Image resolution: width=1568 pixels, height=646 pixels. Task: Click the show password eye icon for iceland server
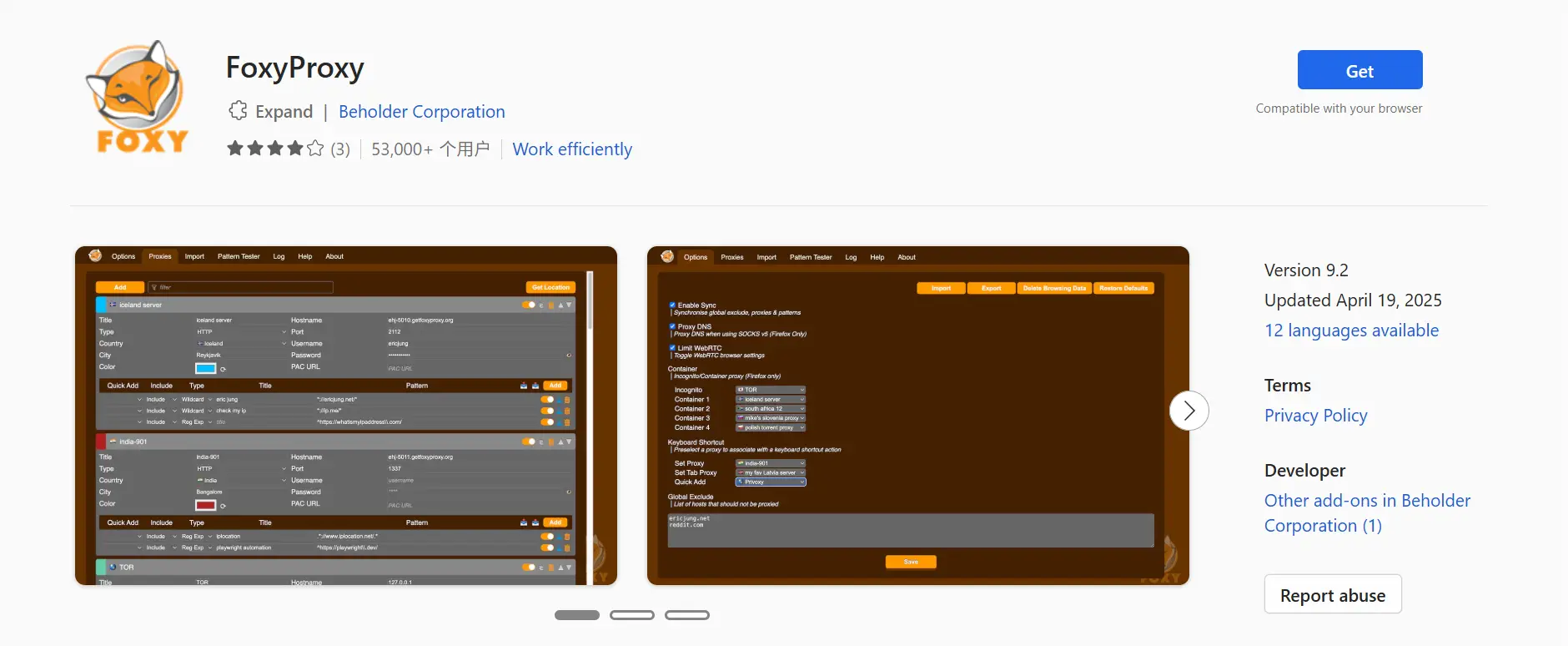click(x=569, y=356)
